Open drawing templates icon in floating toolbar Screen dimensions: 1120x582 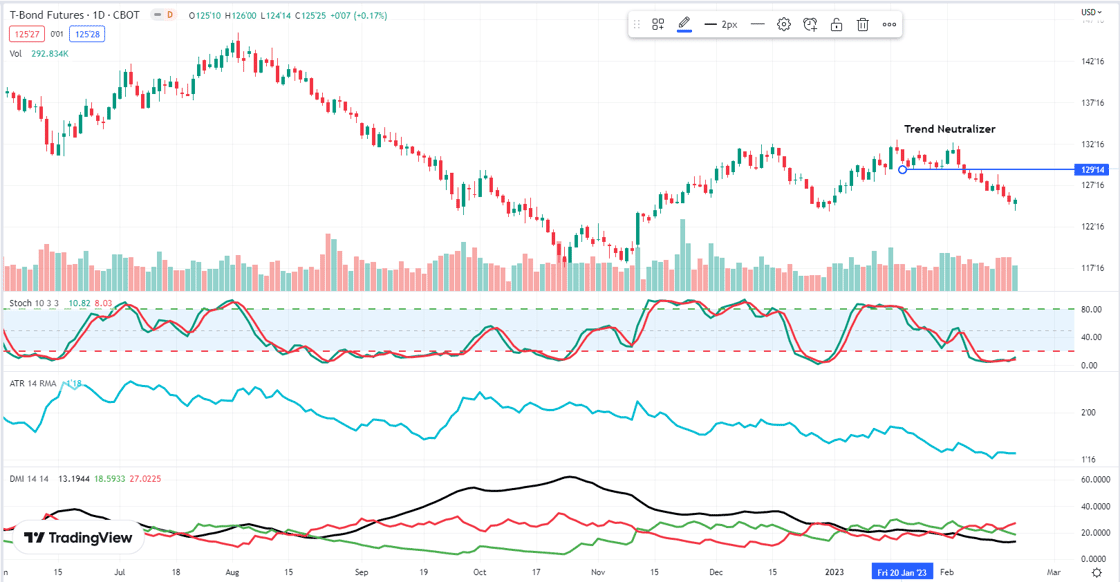pos(658,24)
